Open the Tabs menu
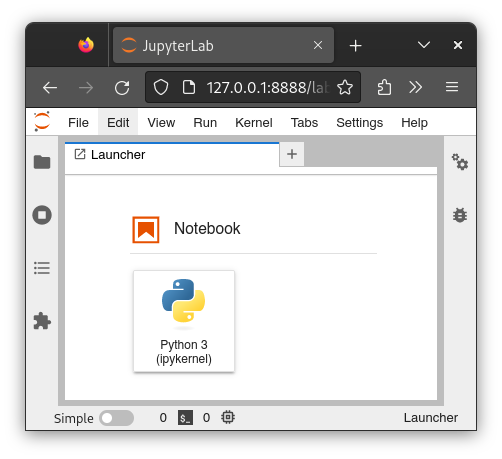502x459 pixels. (x=304, y=123)
